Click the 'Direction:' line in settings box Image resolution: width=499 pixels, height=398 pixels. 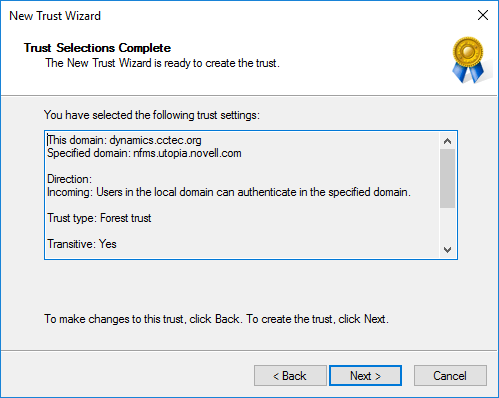coord(69,179)
